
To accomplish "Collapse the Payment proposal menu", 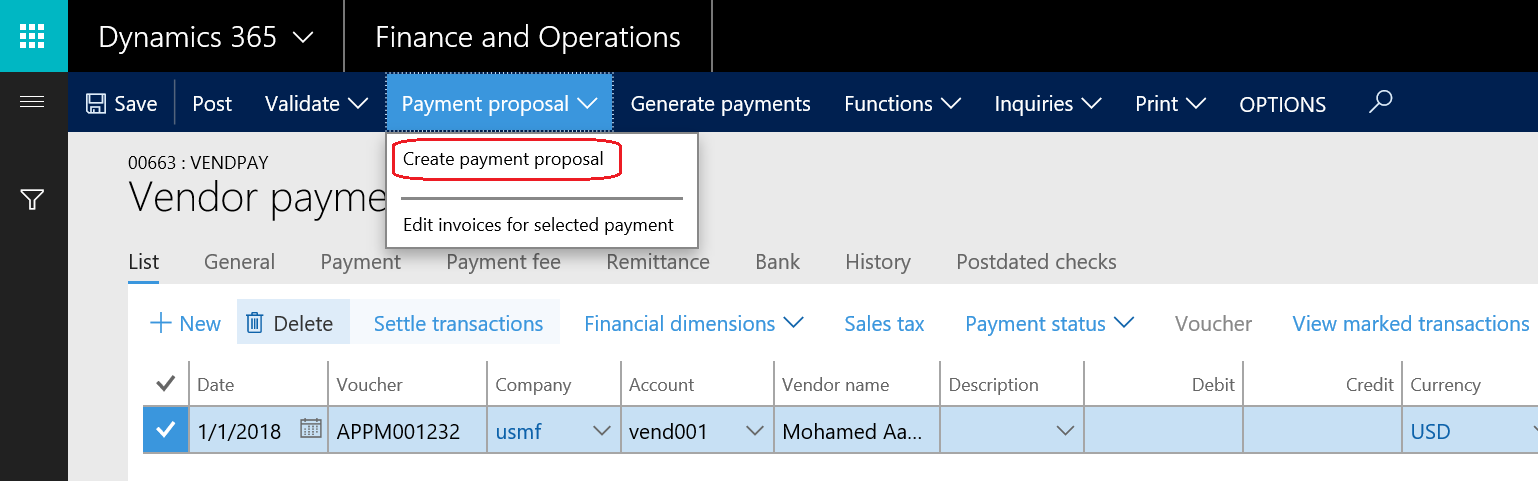I will (x=499, y=103).
